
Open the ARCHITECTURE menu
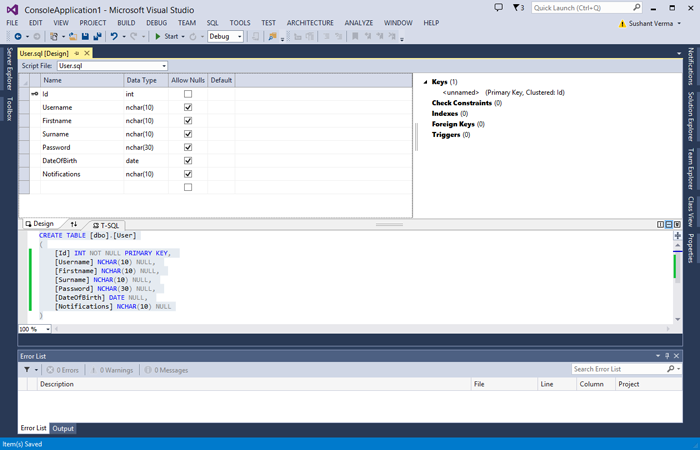tap(310, 22)
